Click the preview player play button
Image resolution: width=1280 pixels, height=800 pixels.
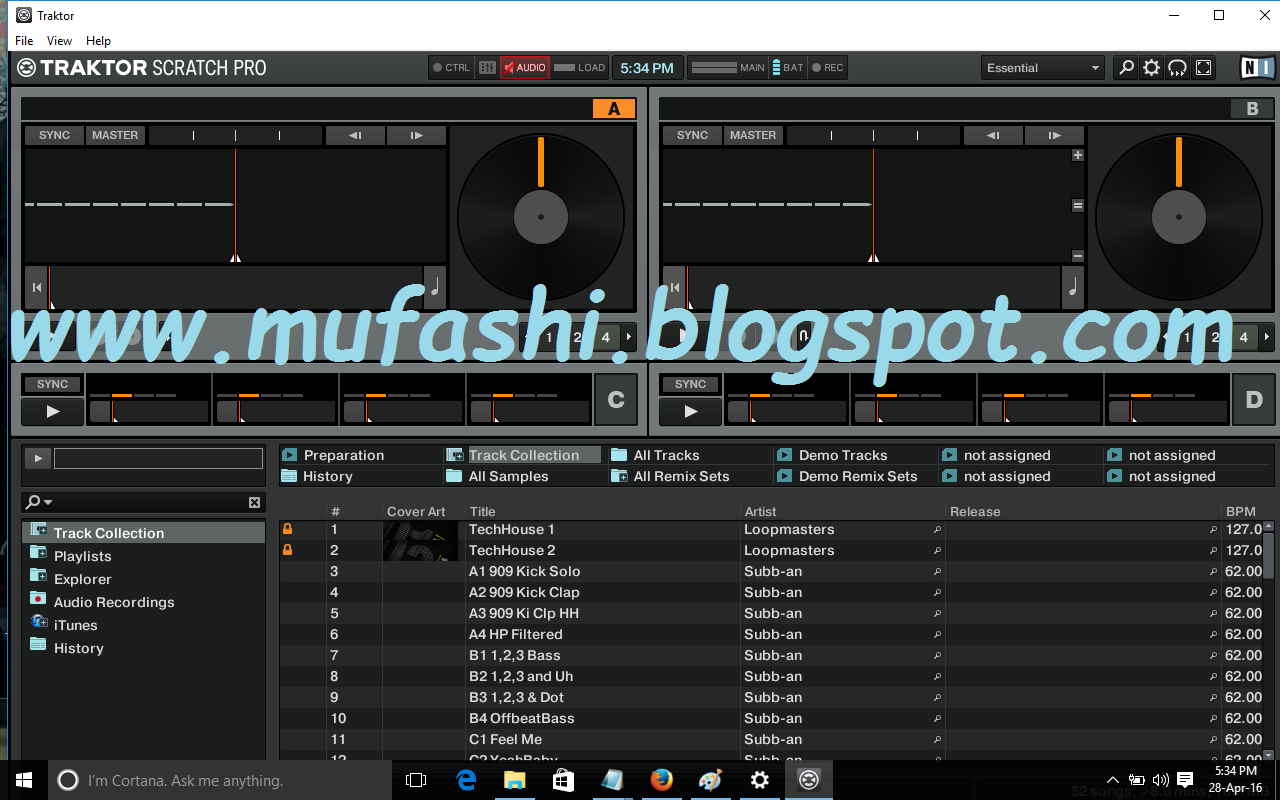(37, 458)
